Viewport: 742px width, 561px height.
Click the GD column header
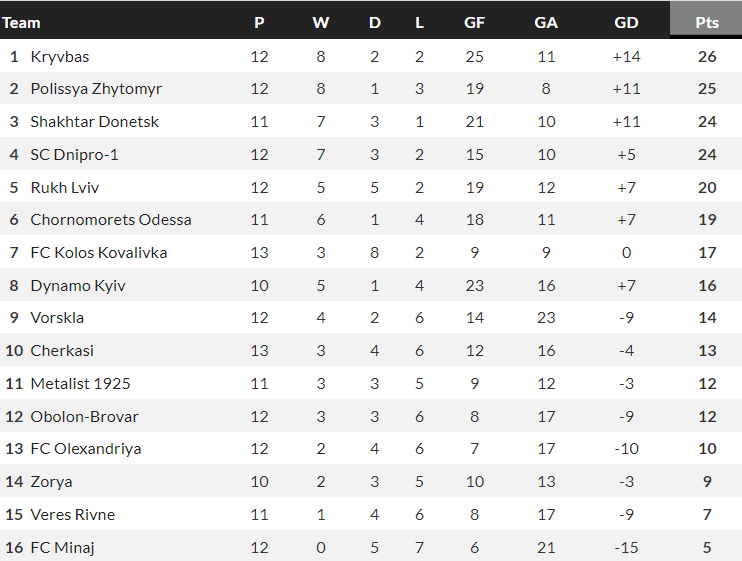(626, 22)
